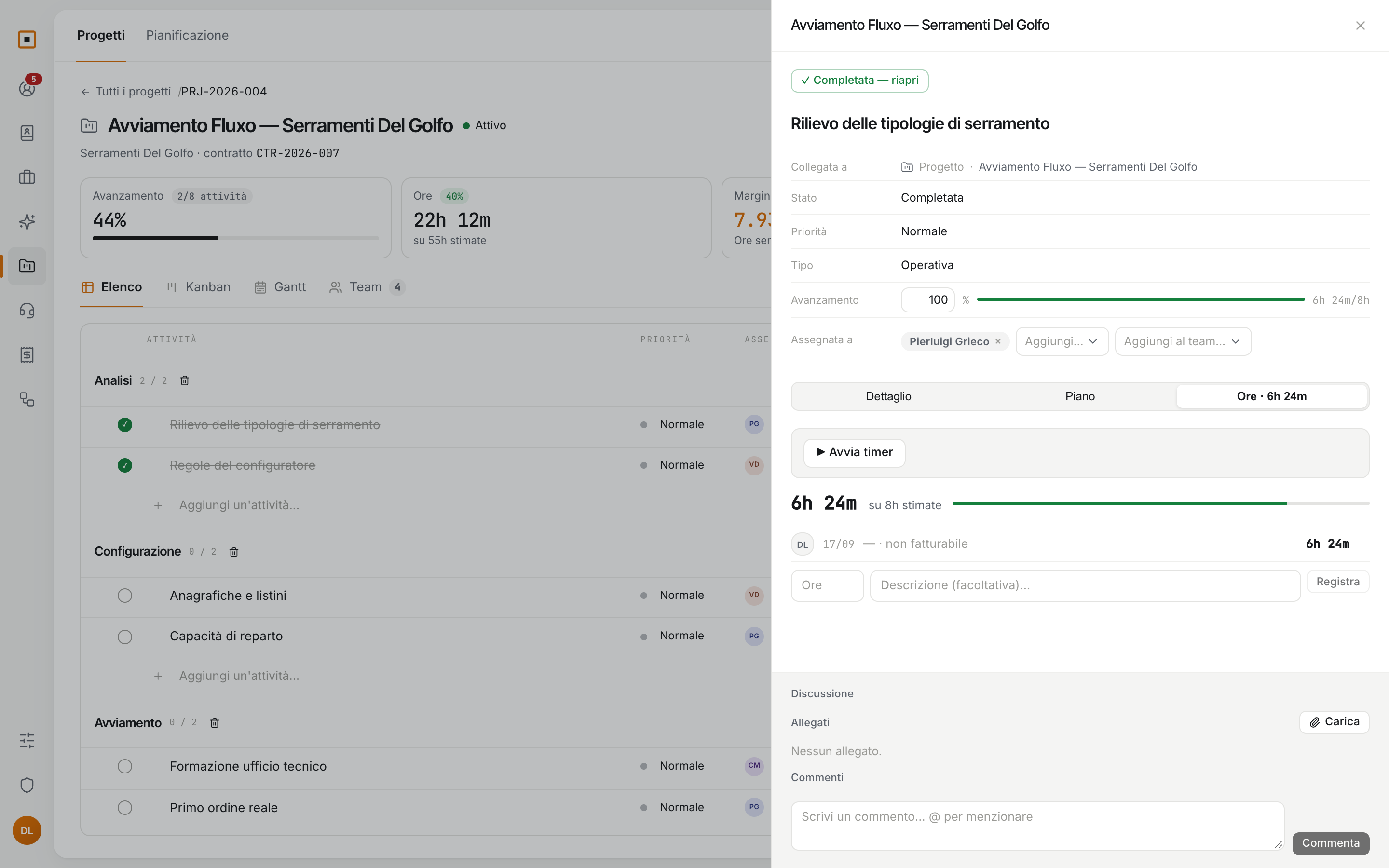Switch to the Piano tab

tap(1080, 396)
